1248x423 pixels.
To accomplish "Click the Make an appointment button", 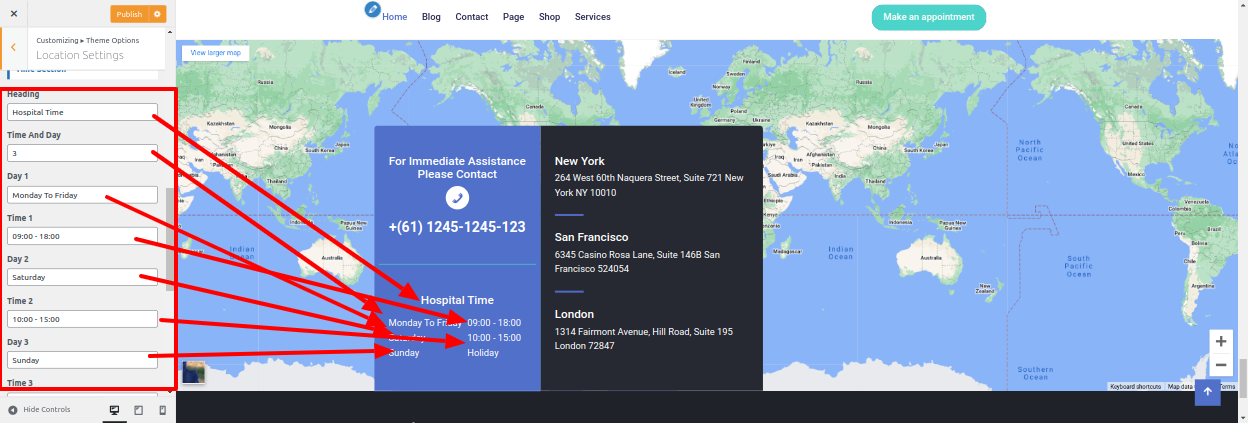I will point(928,17).
